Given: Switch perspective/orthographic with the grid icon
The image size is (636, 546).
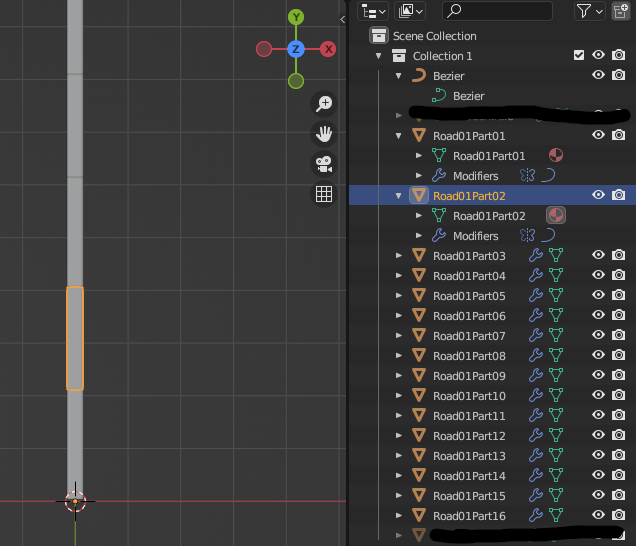Looking at the screenshot, I should tap(324, 194).
